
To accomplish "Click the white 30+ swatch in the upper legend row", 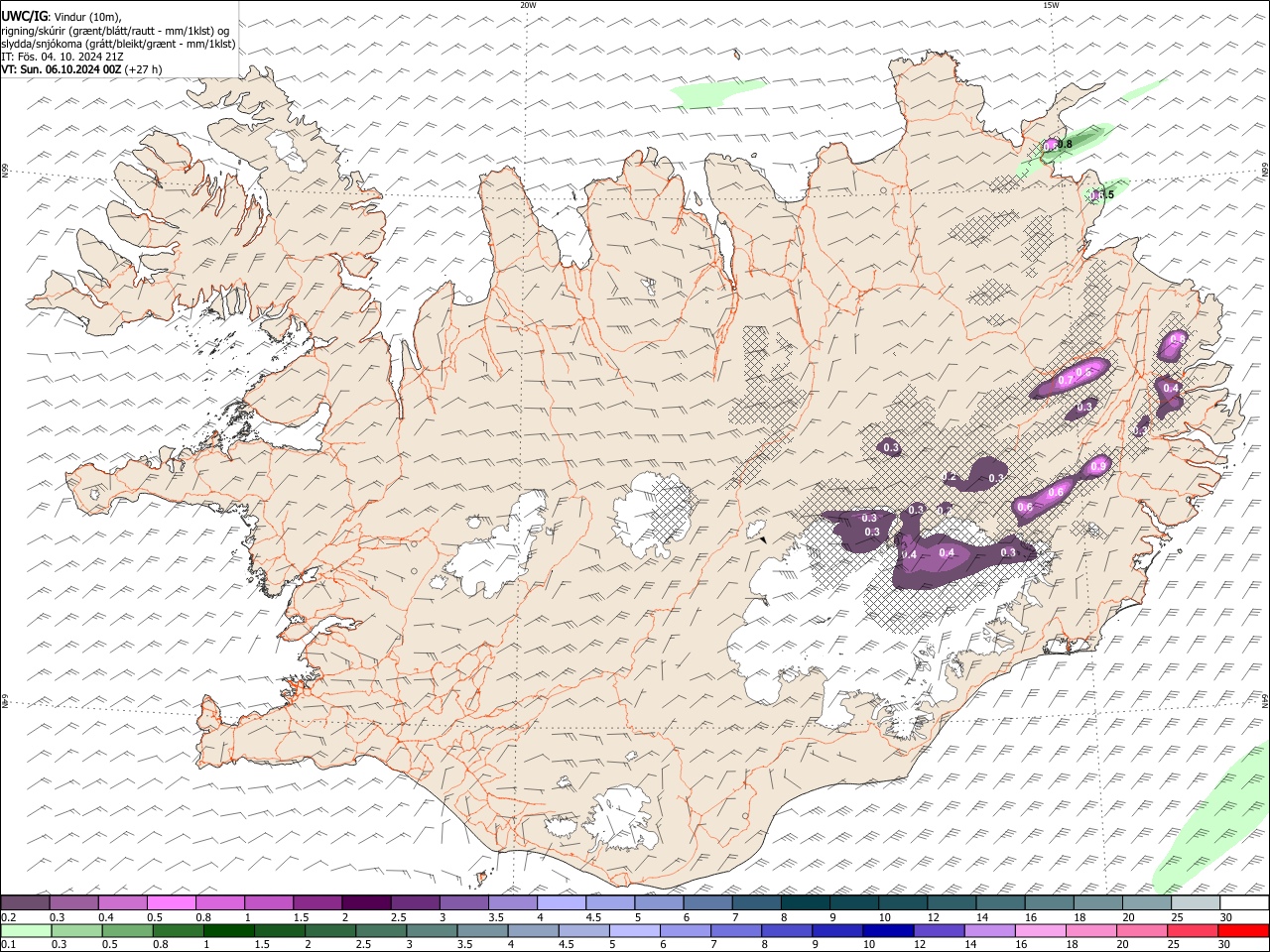I will click(x=1243, y=903).
